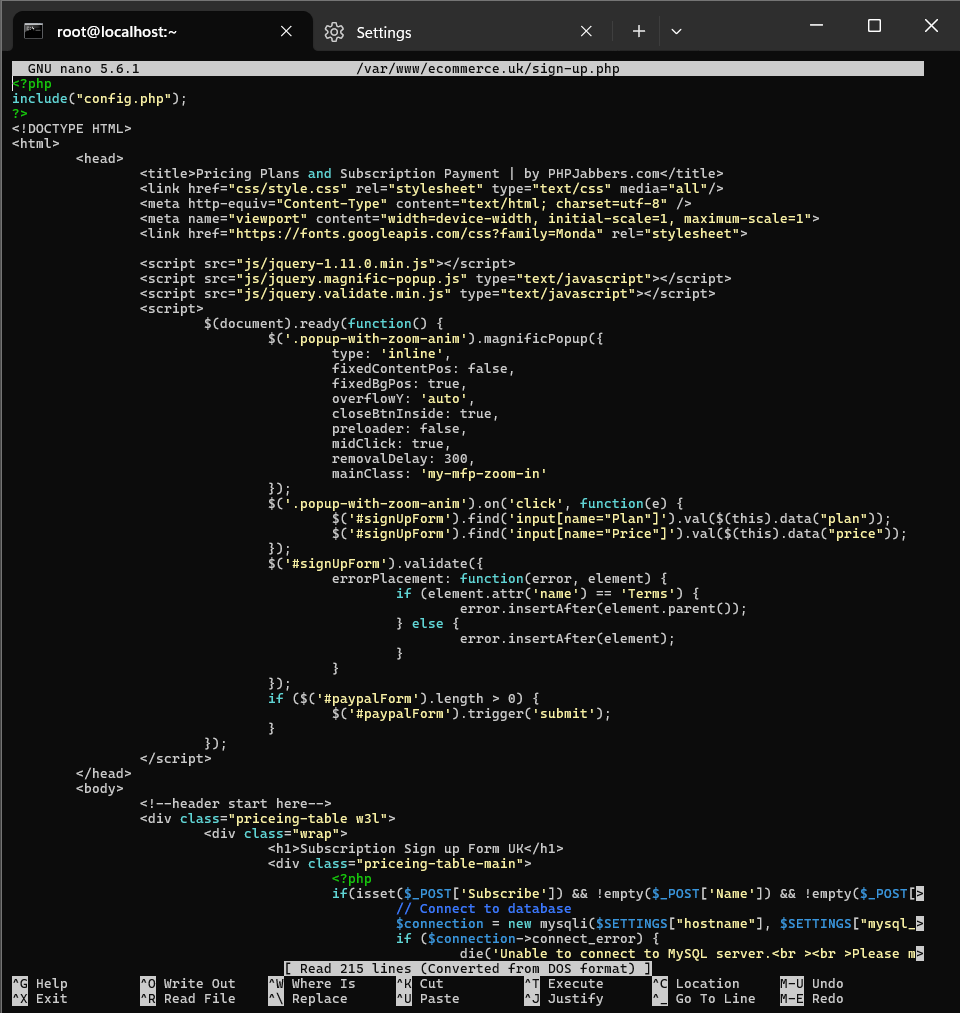Click the Justify shortcut label
960x1013 pixels.
(x=576, y=998)
